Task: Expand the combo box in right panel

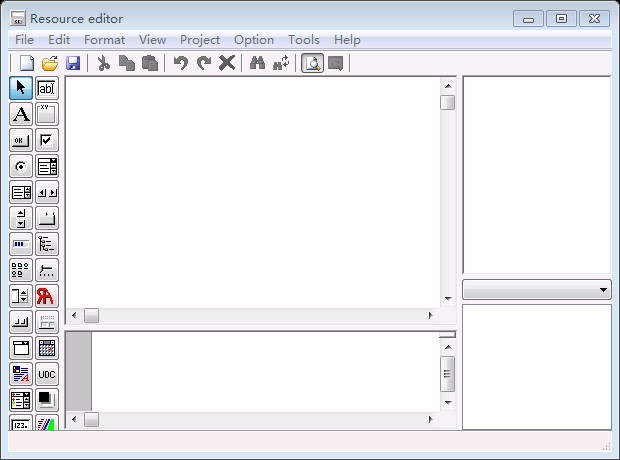Action: tap(603, 290)
